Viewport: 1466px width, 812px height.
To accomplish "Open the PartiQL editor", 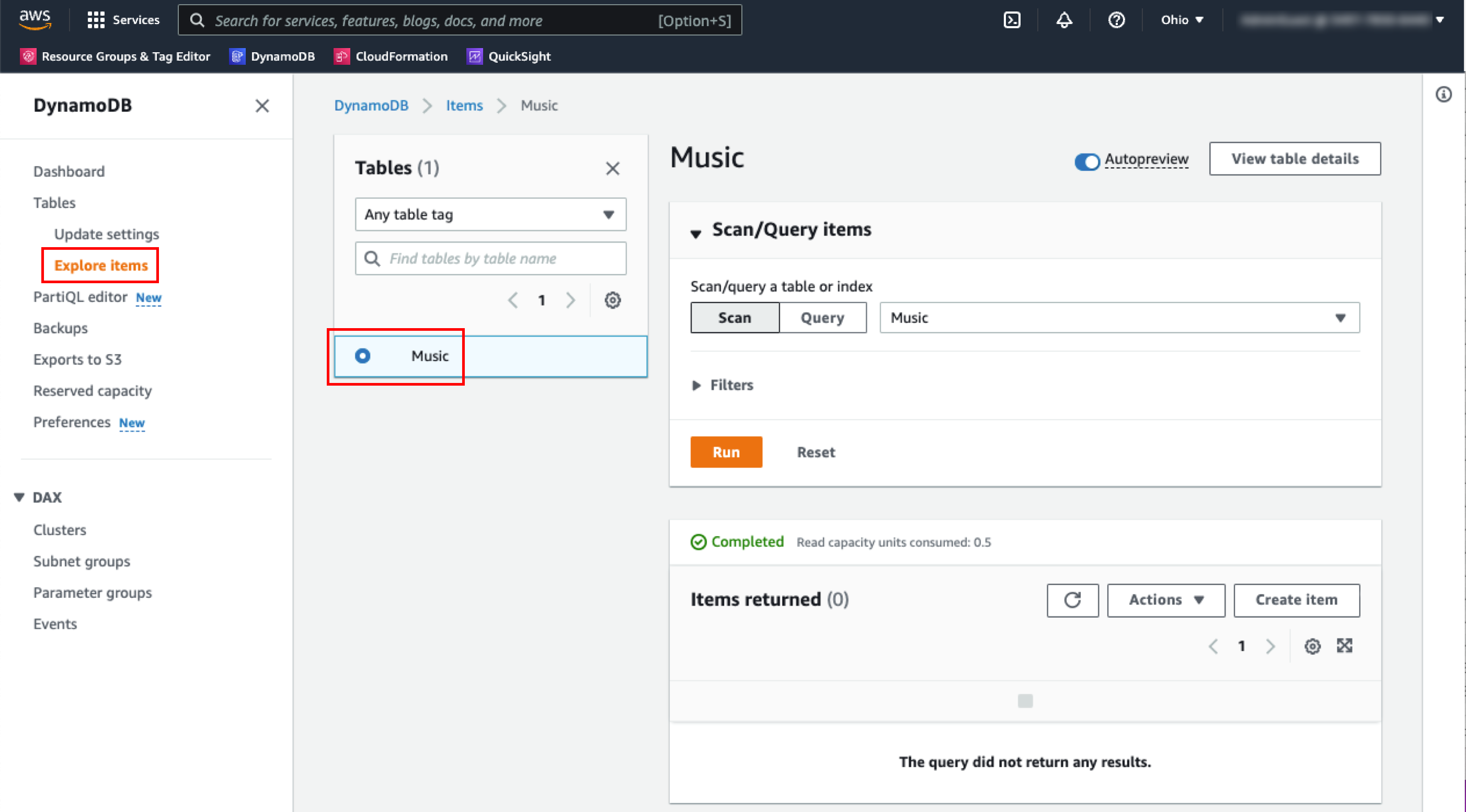I will (x=80, y=297).
